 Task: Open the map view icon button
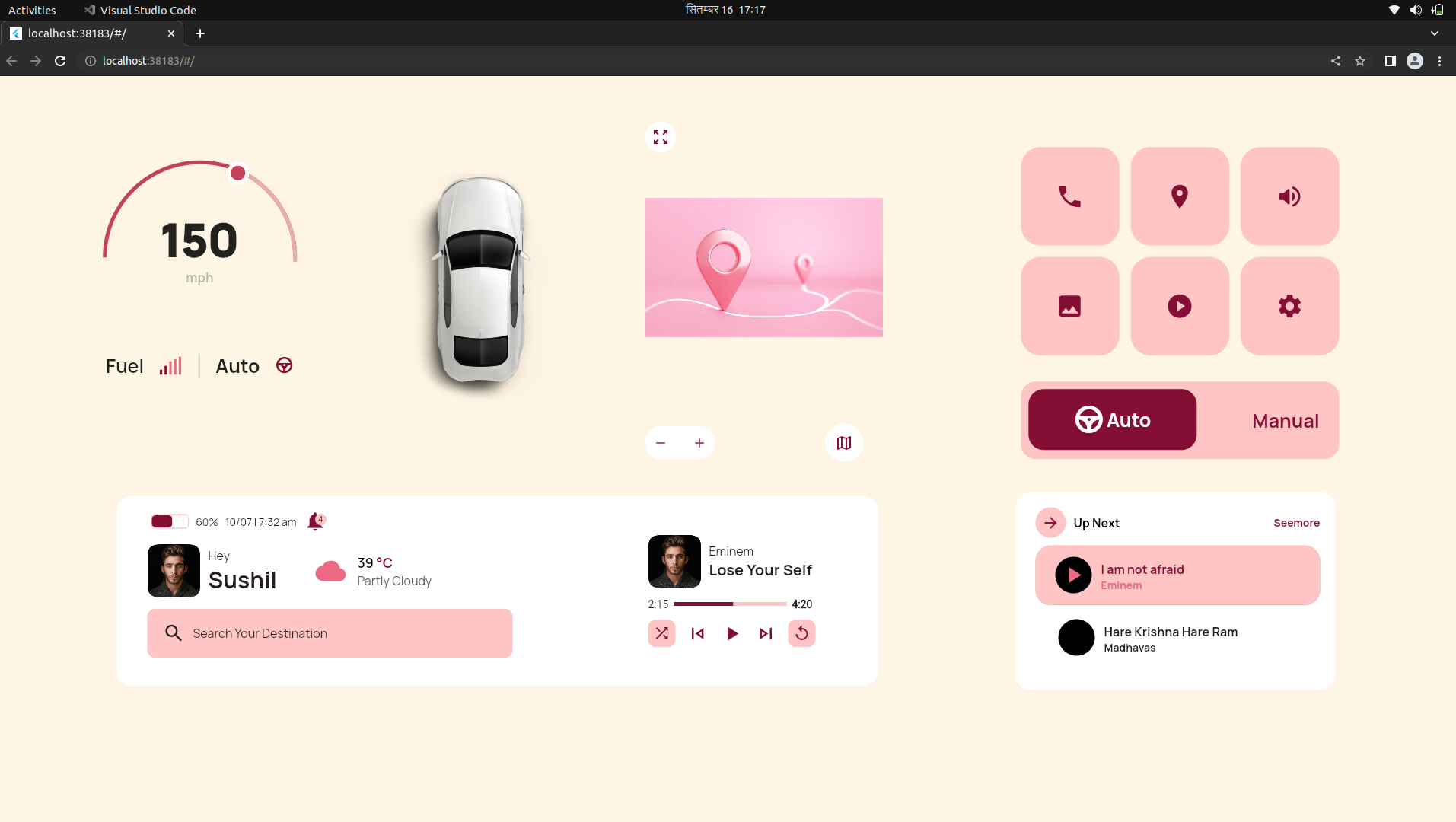(x=843, y=443)
